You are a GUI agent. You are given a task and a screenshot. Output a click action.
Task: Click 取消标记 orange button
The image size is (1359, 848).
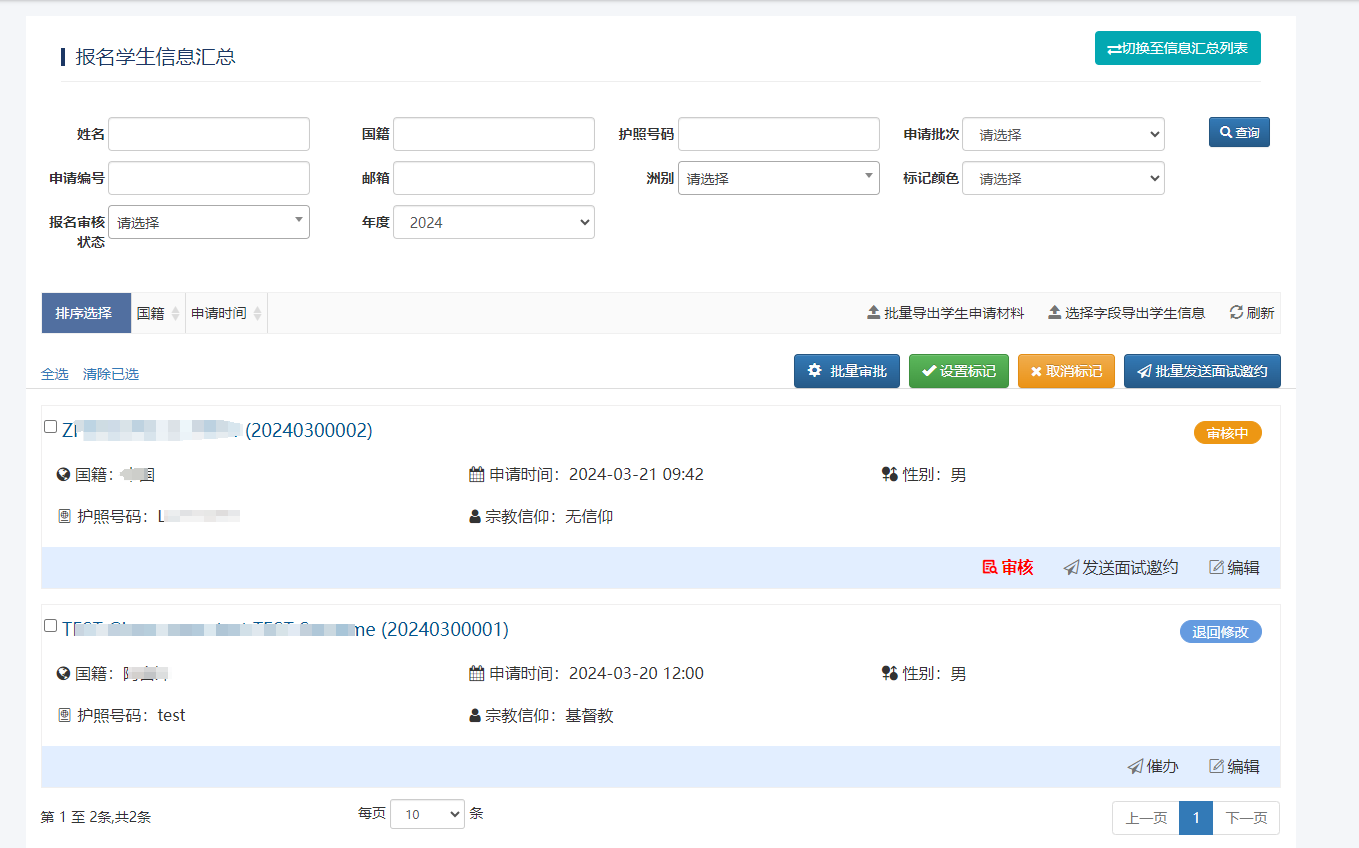pos(1066,371)
